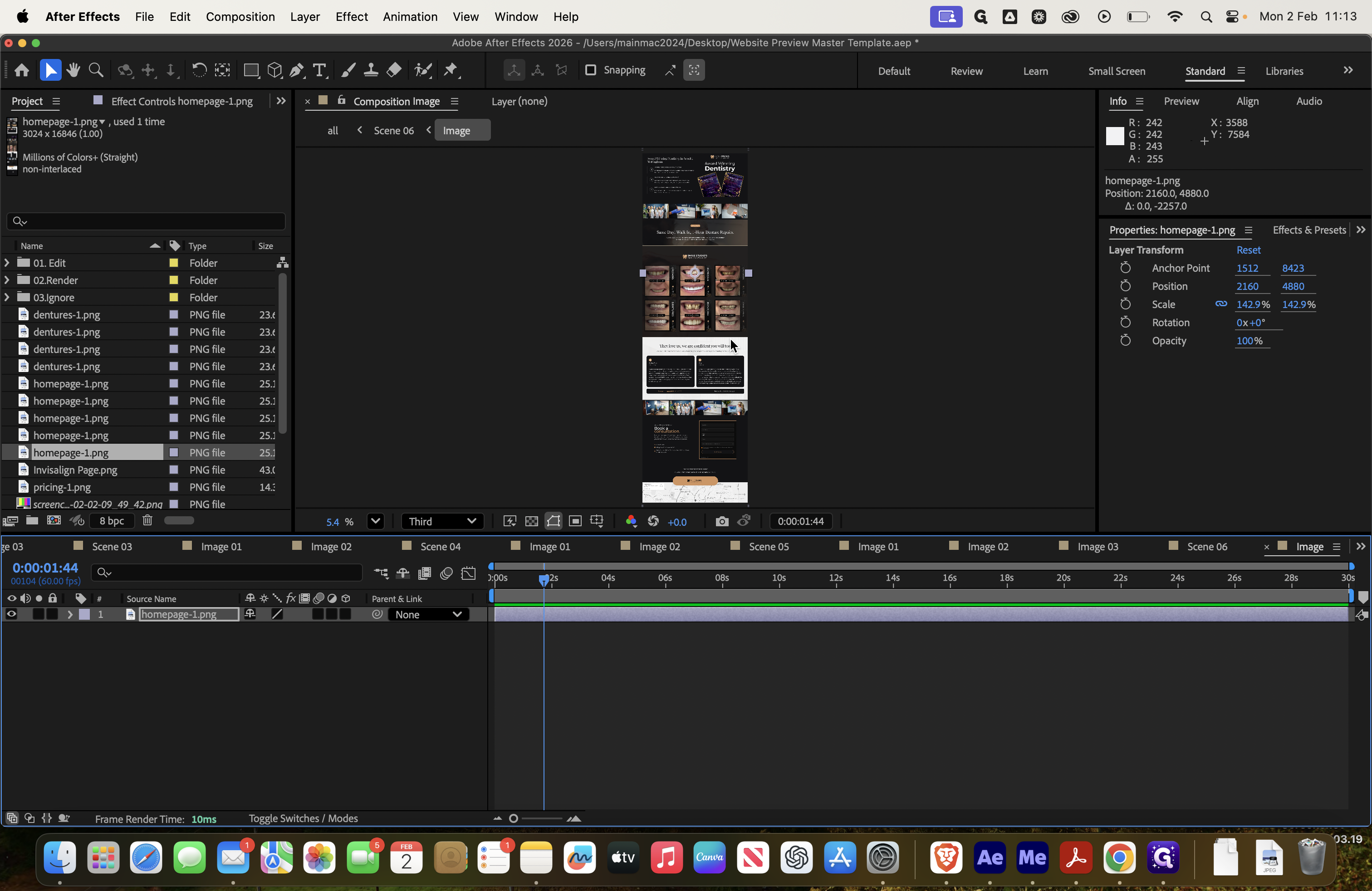Activate the Puppet Pin tool

click(x=451, y=70)
